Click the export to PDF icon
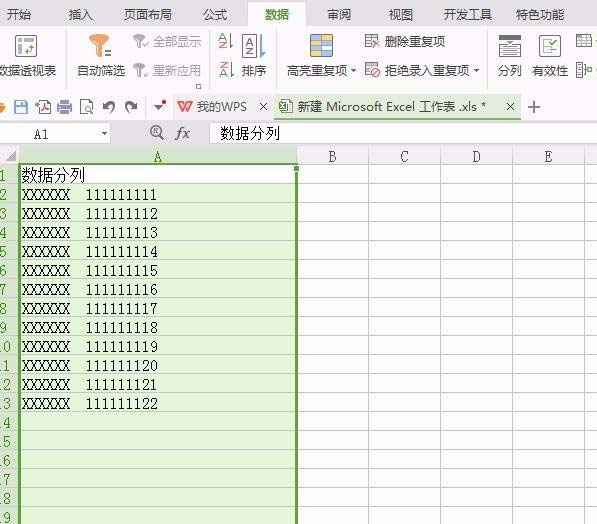Screen dimensions: 597x524 point(43,107)
